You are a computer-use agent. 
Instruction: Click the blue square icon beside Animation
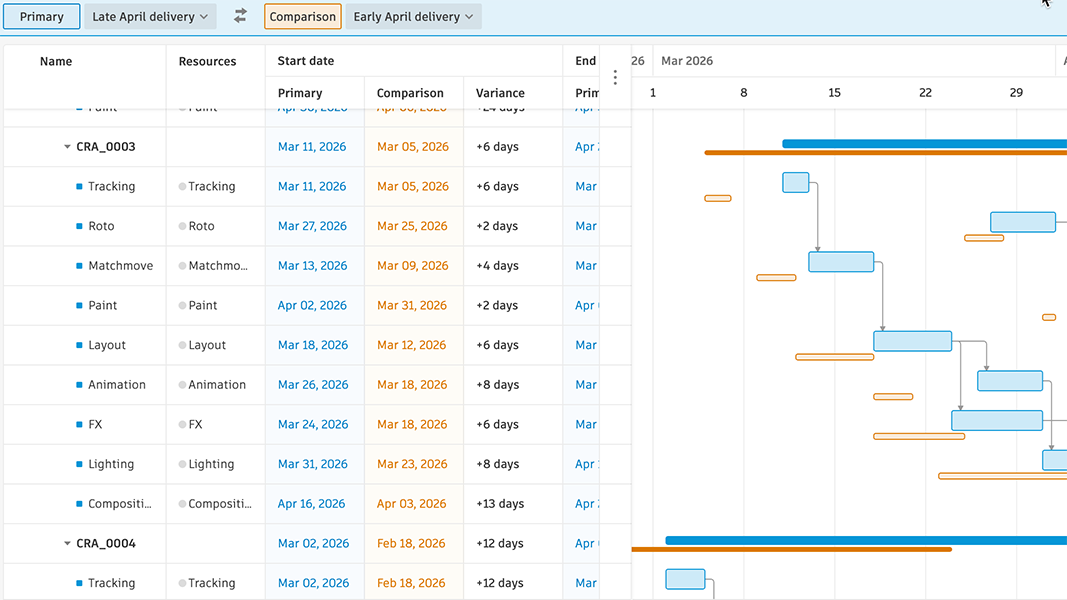point(80,385)
